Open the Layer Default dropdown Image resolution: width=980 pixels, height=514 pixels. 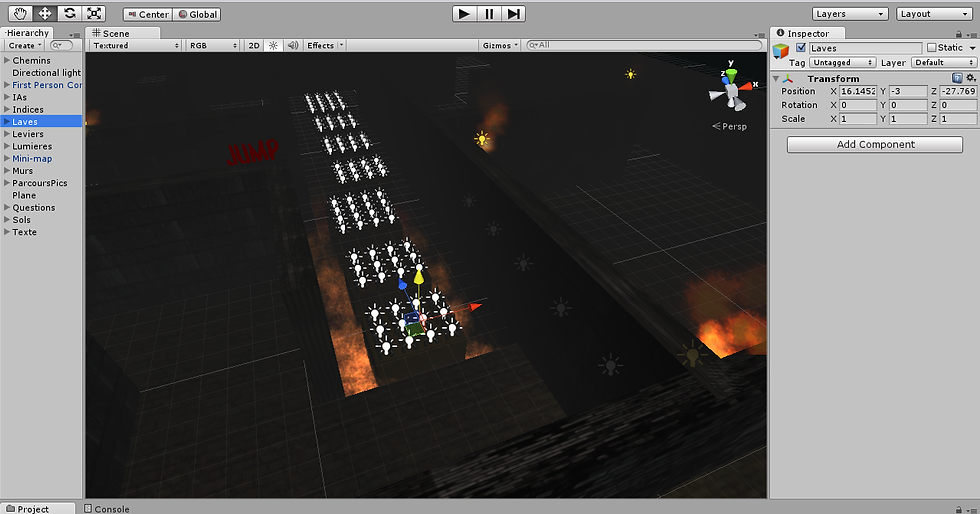coord(944,63)
